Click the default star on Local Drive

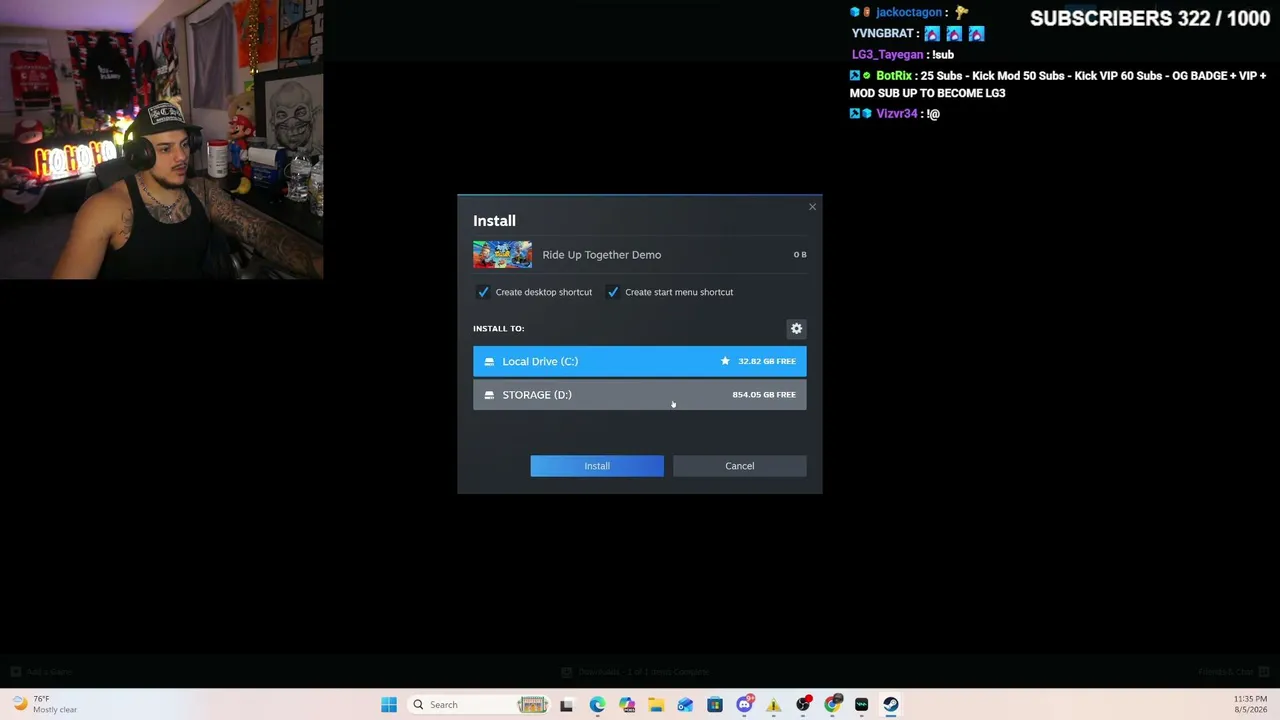[725, 361]
